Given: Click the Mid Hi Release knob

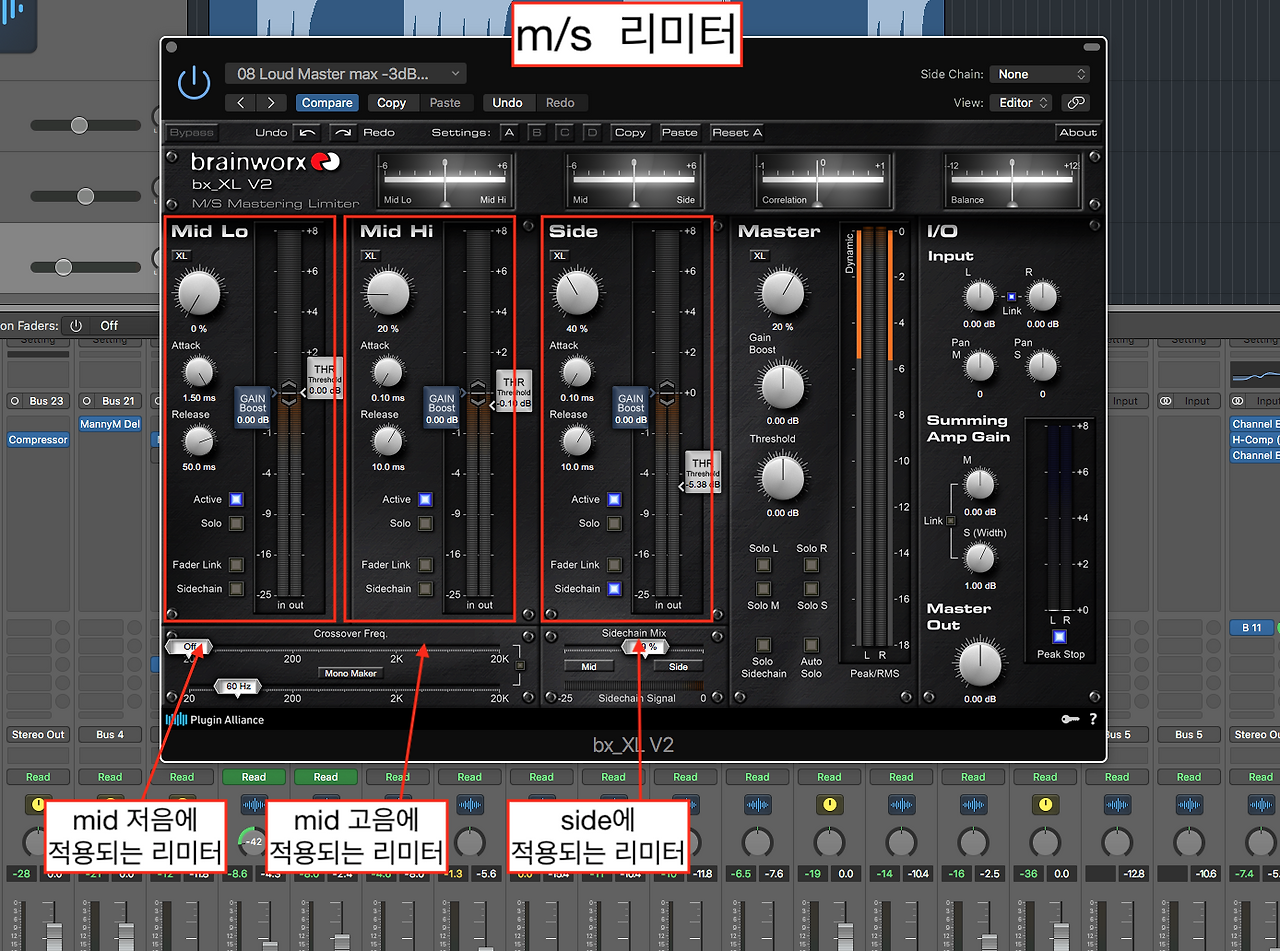Looking at the screenshot, I should (388, 441).
